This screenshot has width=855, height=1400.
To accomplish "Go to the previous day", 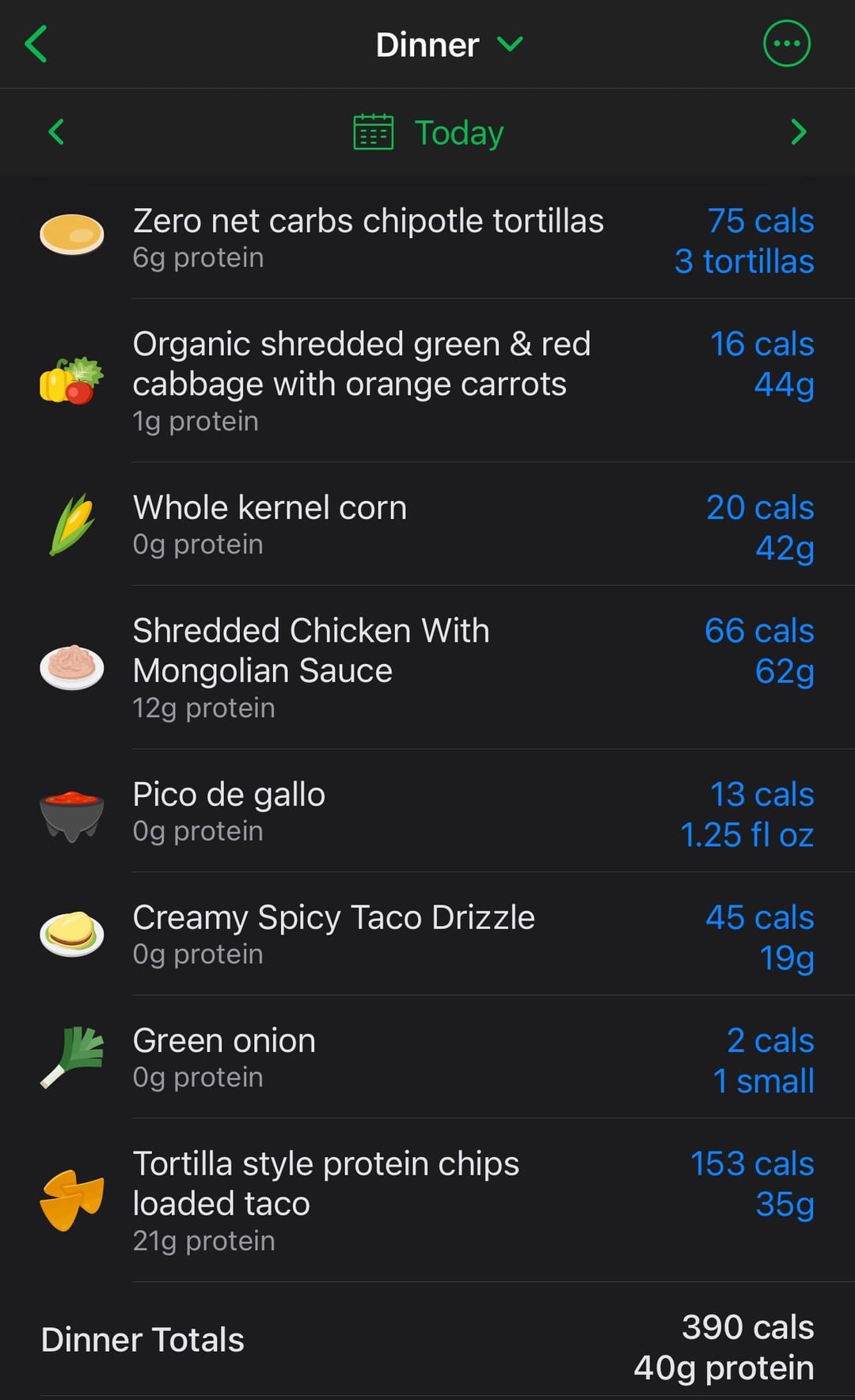I will click(56, 132).
